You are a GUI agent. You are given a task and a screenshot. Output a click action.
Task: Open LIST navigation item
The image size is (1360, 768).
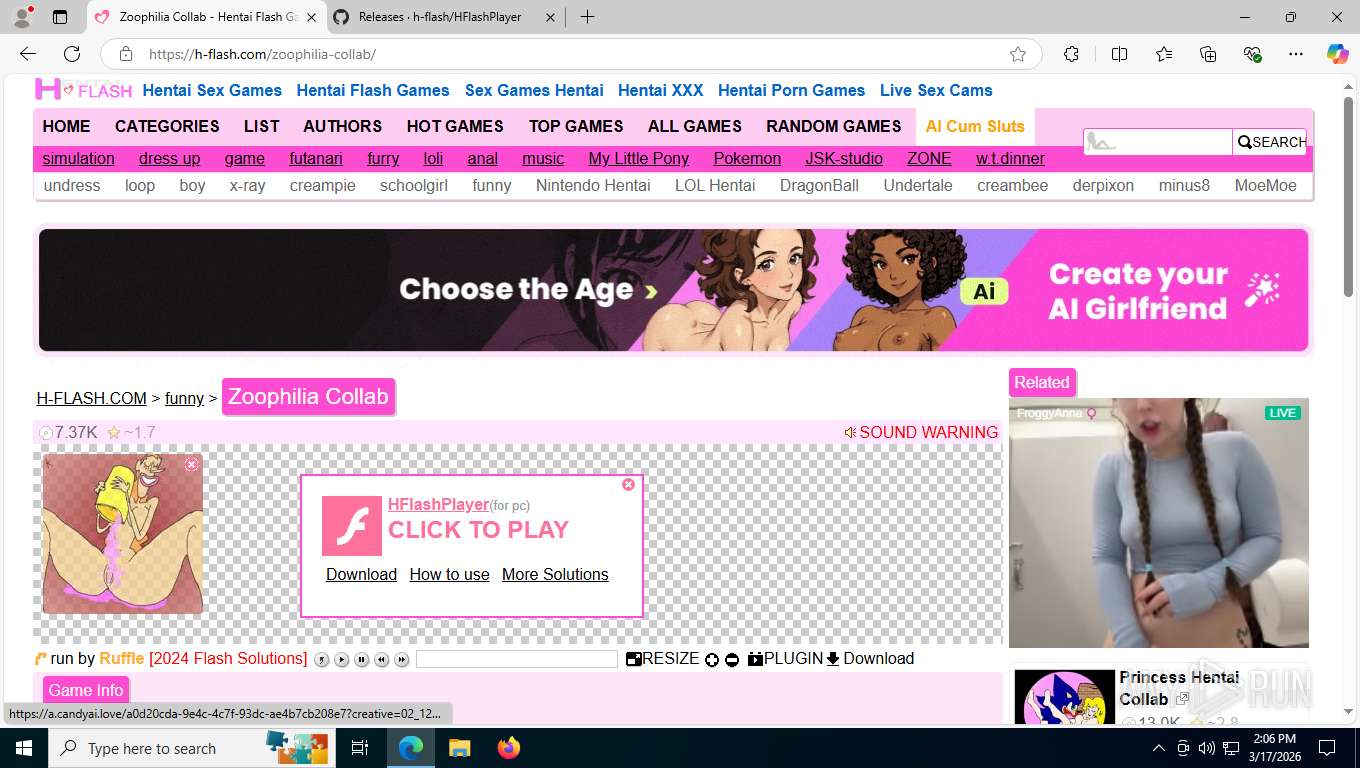click(261, 126)
